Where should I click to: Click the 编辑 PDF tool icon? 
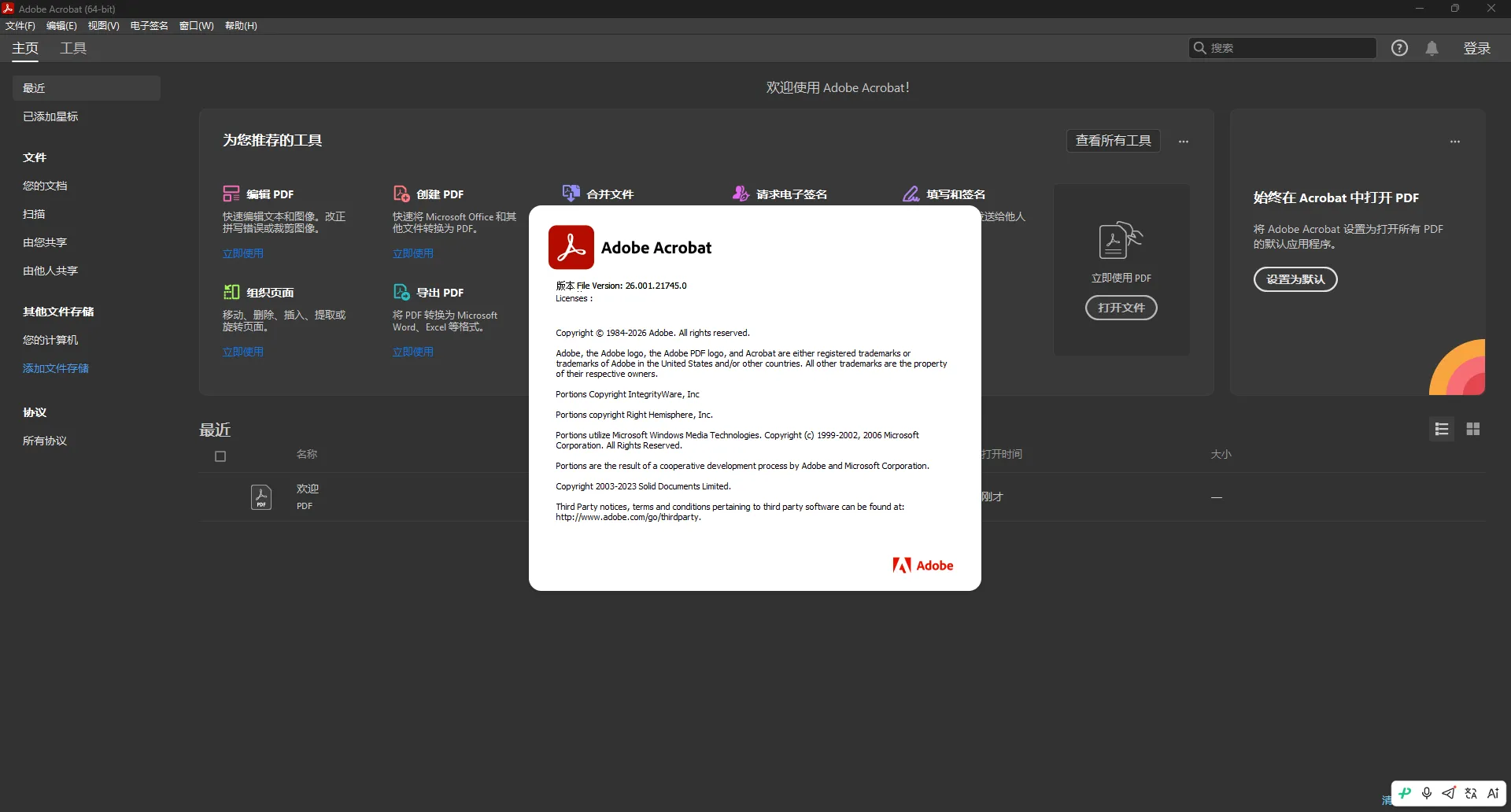tap(231, 194)
